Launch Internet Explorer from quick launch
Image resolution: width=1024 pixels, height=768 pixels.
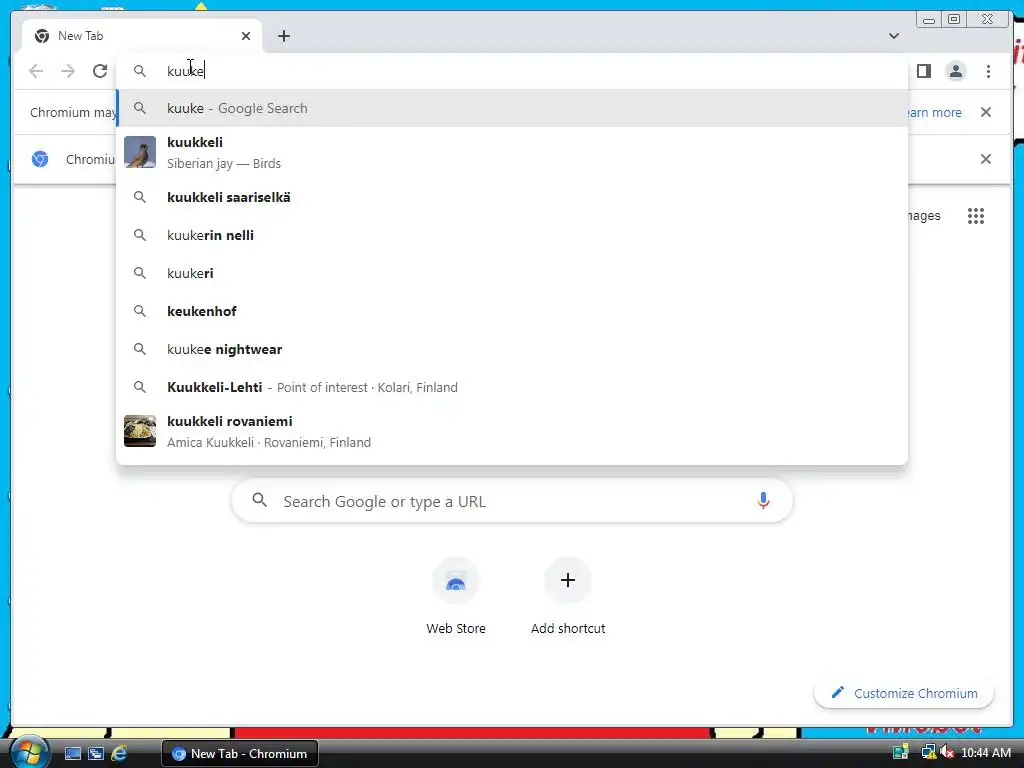pyautogui.click(x=119, y=754)
